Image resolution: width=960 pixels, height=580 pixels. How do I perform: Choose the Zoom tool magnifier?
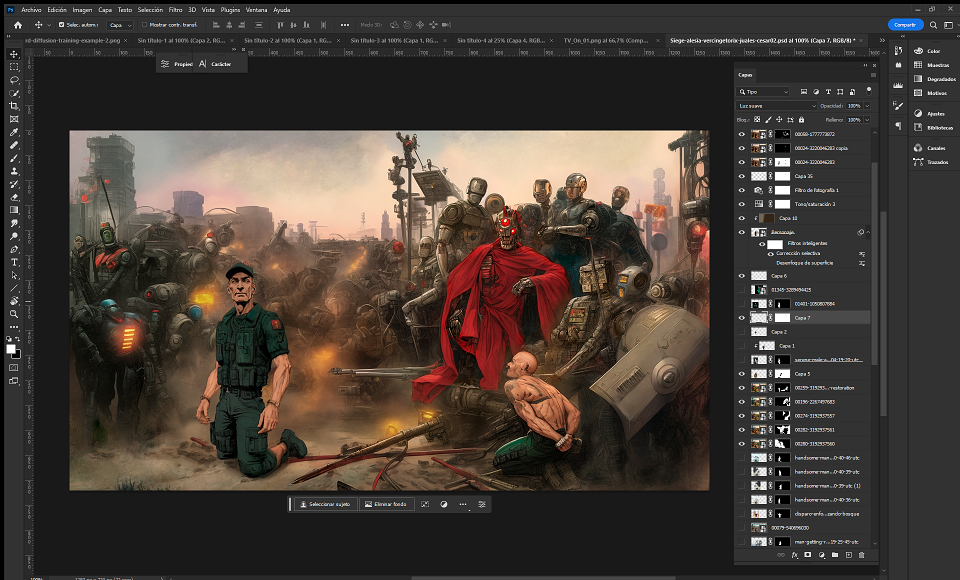(x=14, y=314)
